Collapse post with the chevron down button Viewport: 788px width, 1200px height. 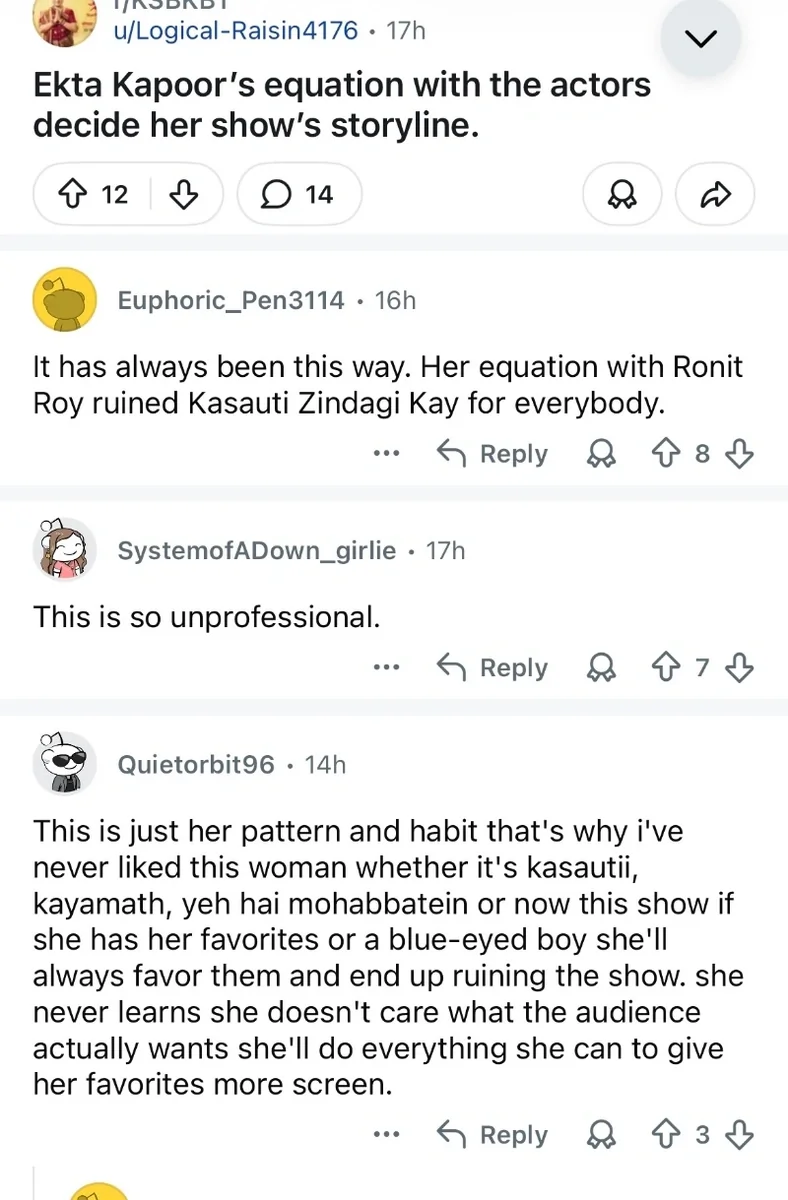click(703, 40)
